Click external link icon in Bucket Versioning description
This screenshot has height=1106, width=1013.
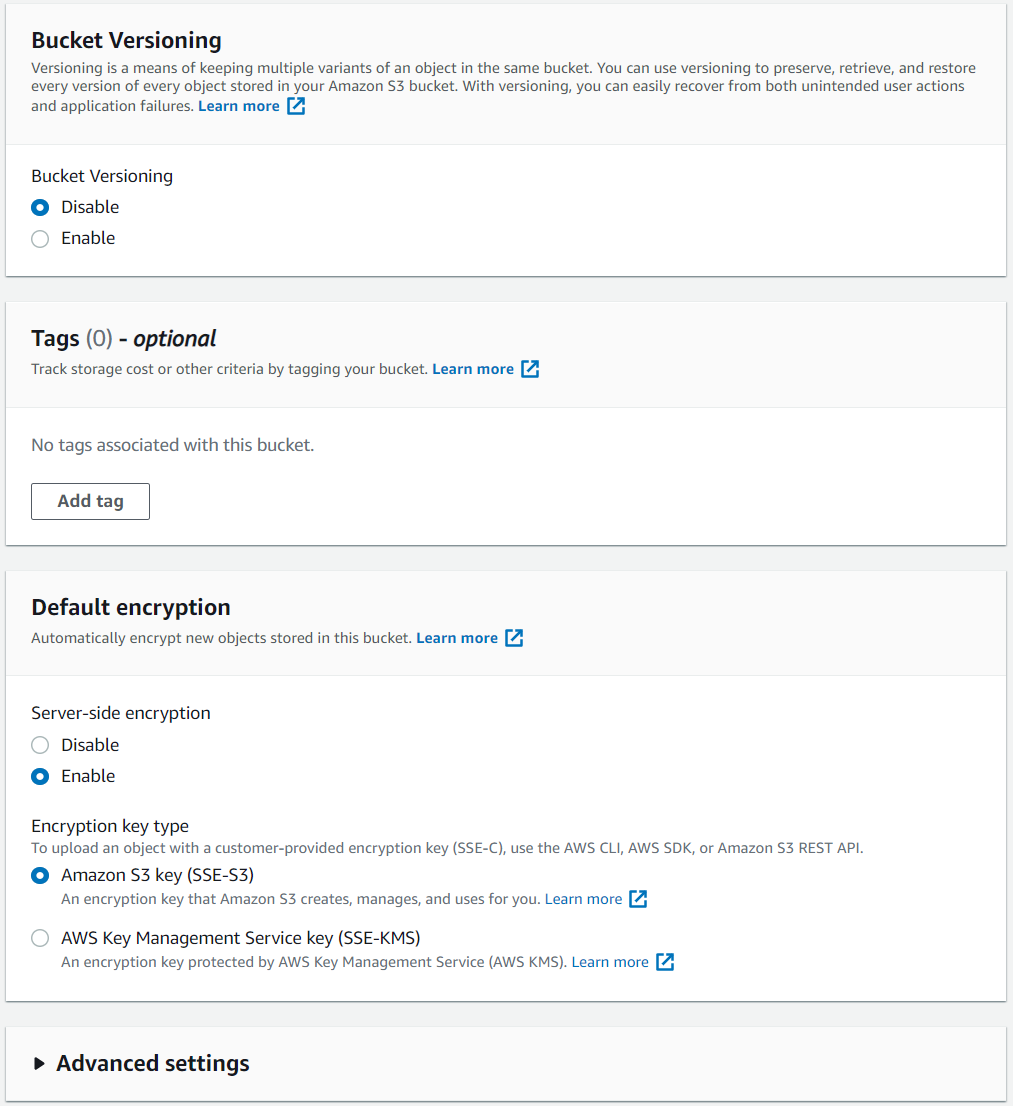pos(296,106)
